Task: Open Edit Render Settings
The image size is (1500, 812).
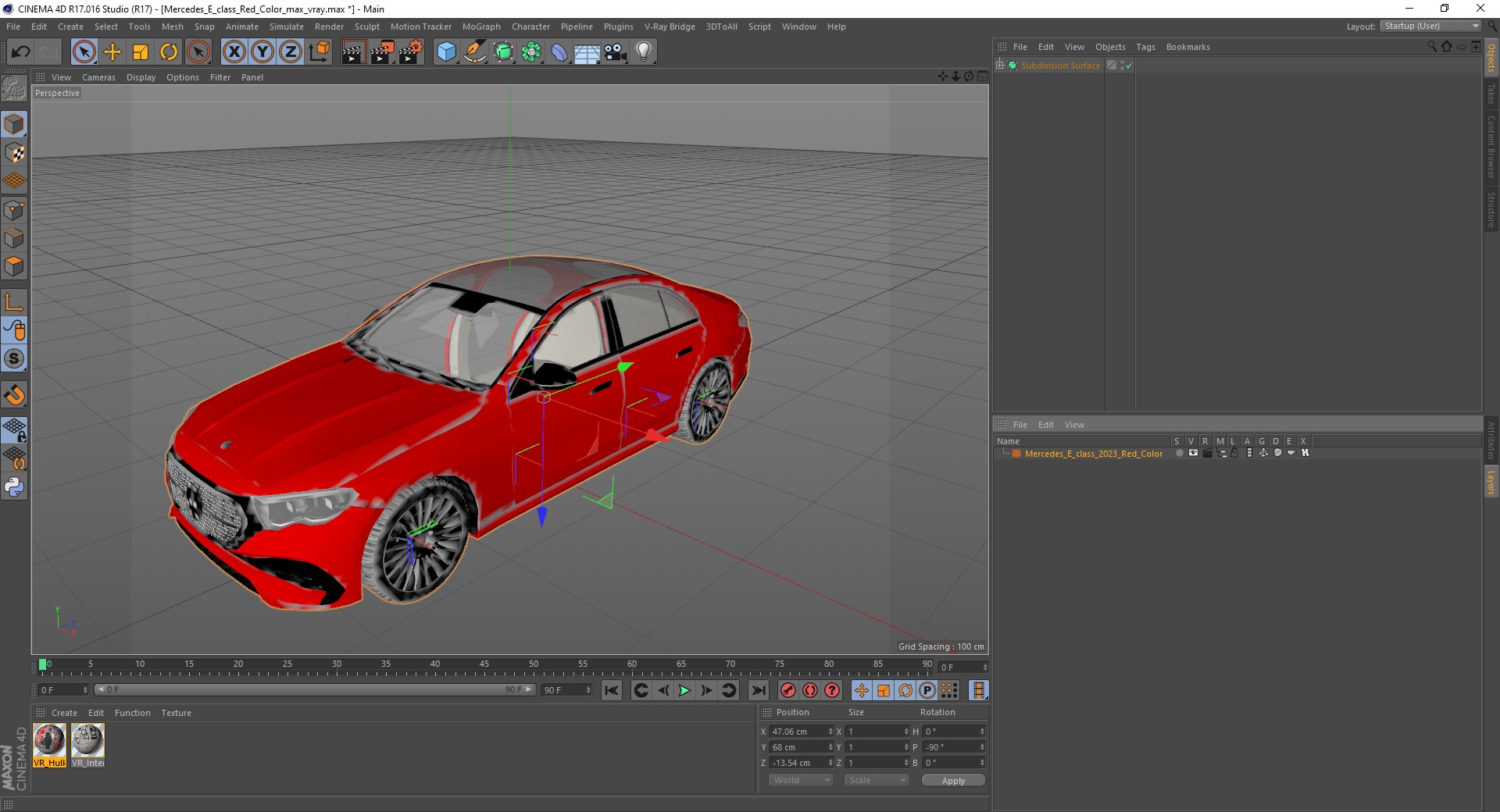Action: (411, 52)
